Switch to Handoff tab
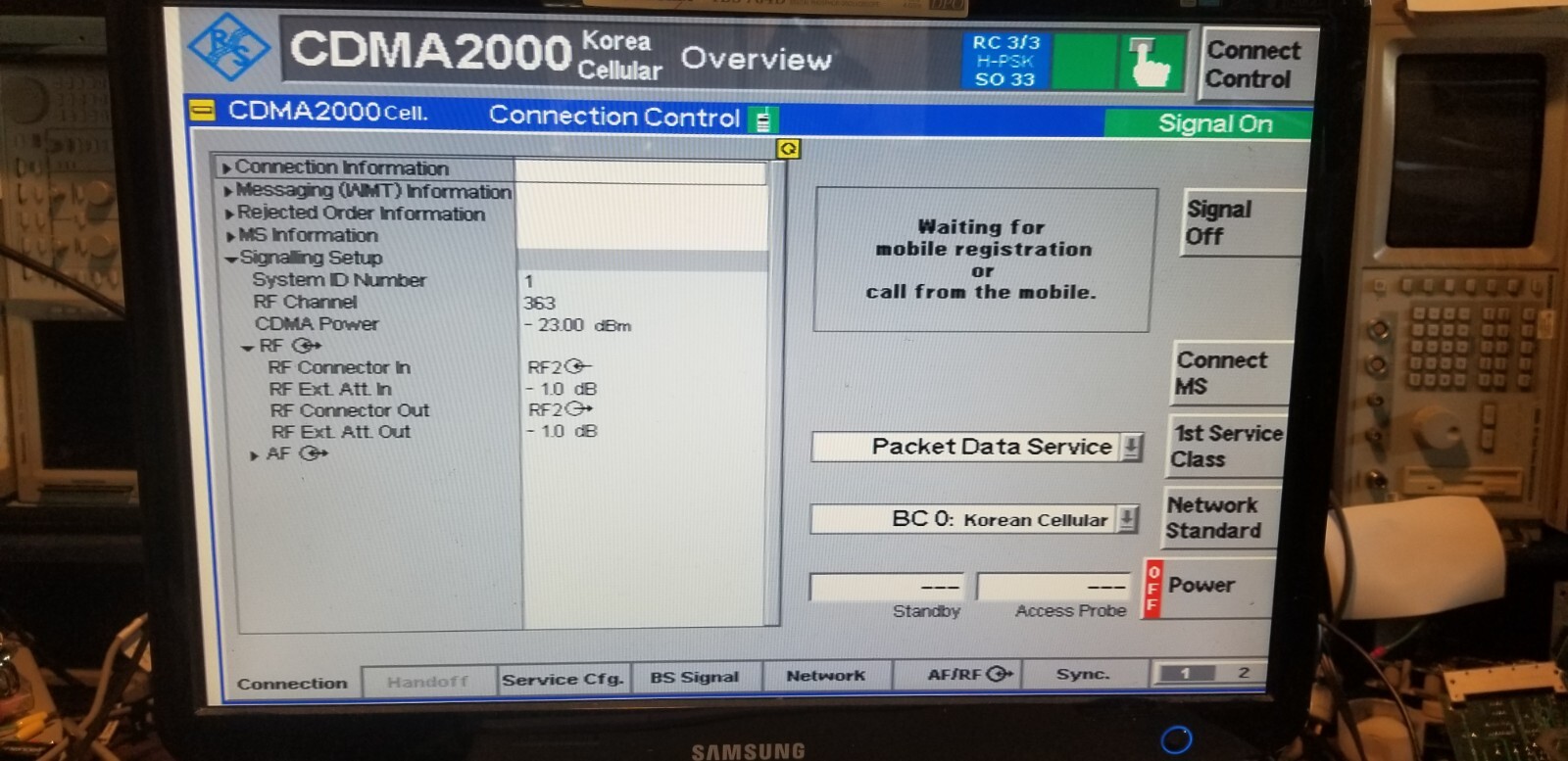The image size is (1568, 761). click(428, 681)
